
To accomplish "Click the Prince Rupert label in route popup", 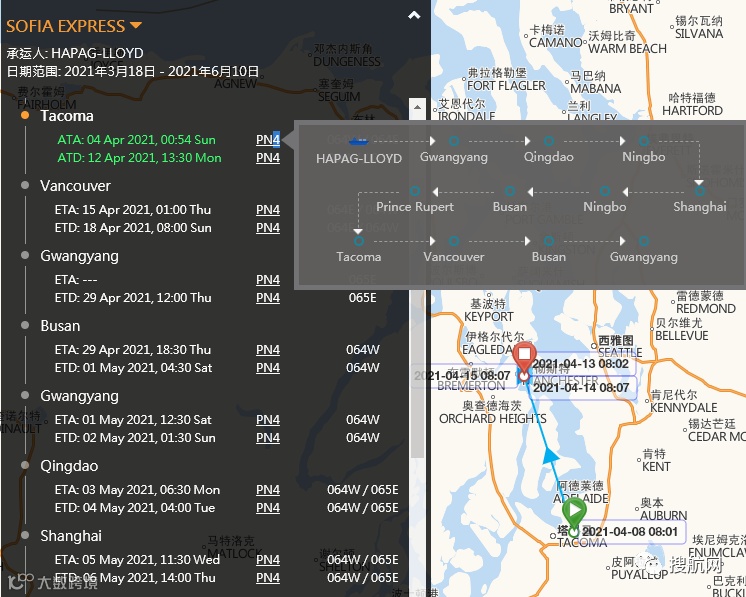I will [x=414, y=206].
